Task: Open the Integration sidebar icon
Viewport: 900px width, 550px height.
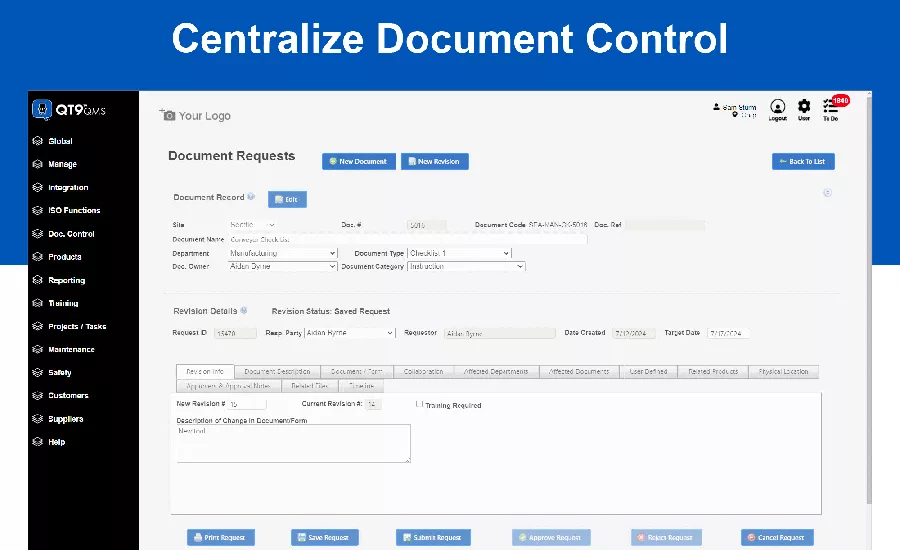Action: click(38, 187)
